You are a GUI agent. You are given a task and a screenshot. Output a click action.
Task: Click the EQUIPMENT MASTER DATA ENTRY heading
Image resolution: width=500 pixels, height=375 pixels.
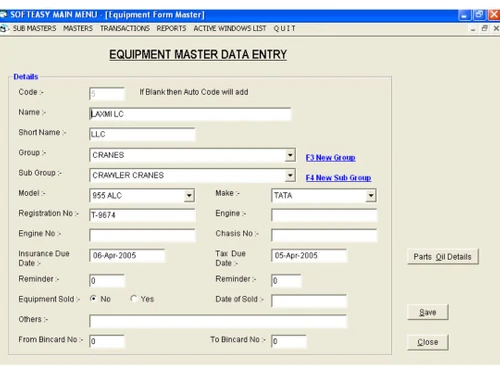point(198,55)
